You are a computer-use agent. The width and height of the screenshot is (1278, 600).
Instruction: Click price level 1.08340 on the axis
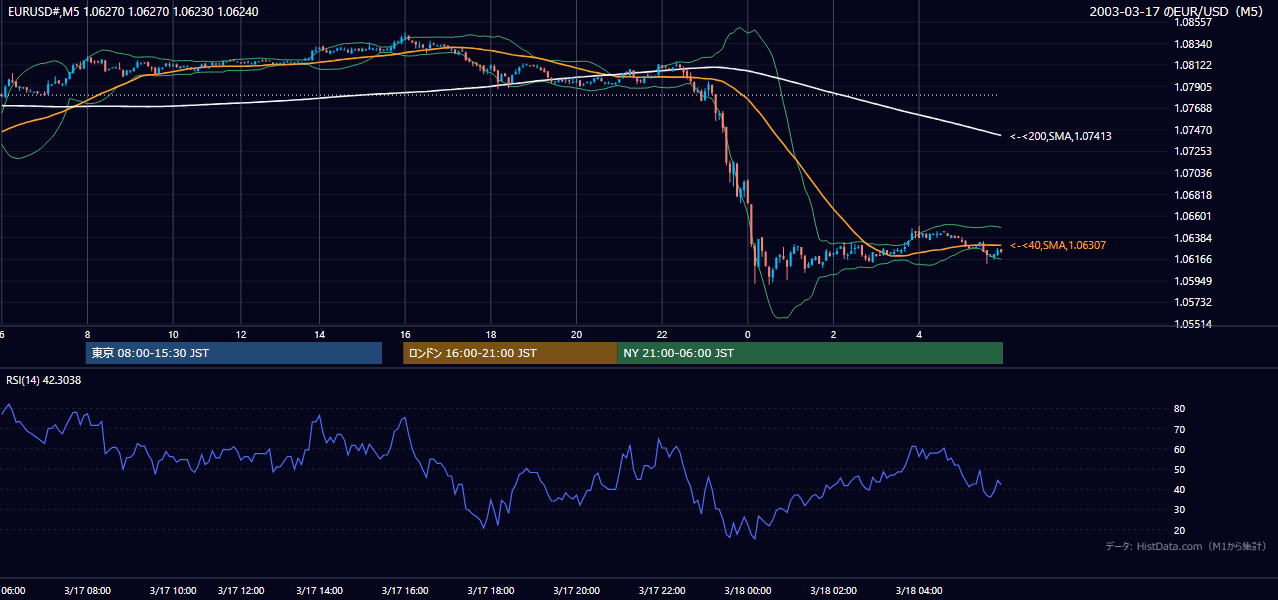pos(1193,44)
